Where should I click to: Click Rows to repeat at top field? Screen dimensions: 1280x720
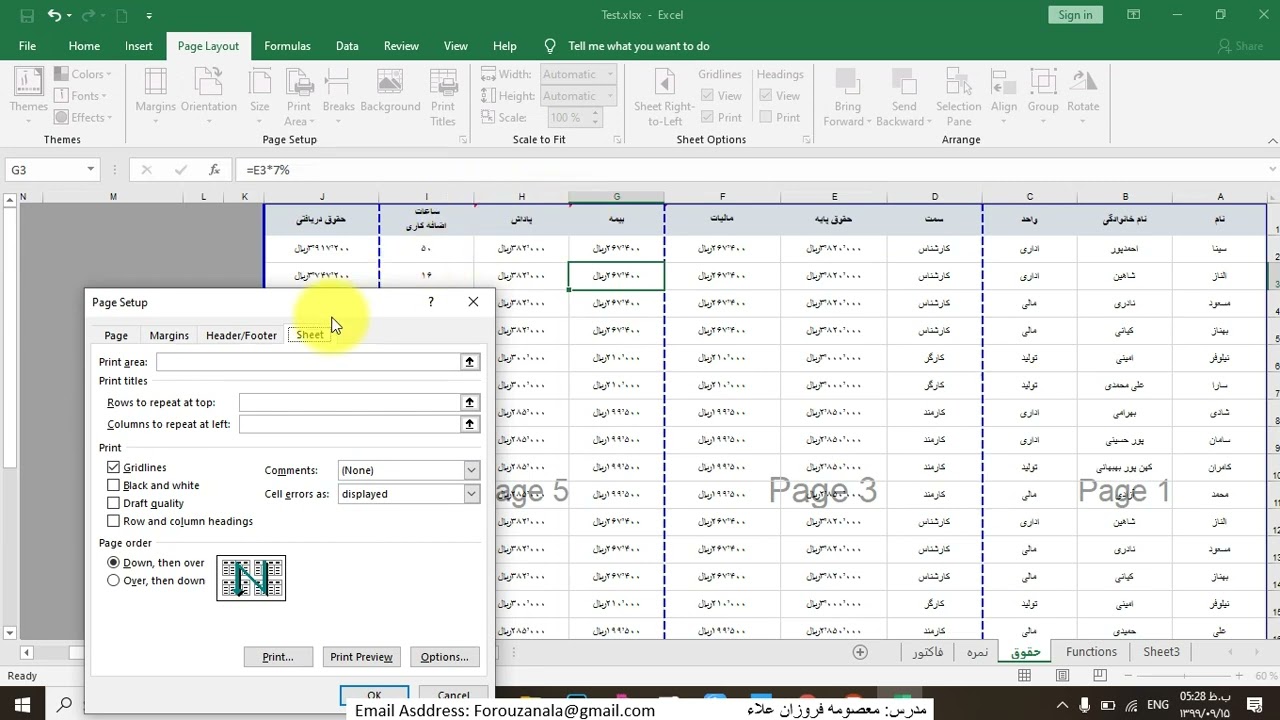click(349, 402)
